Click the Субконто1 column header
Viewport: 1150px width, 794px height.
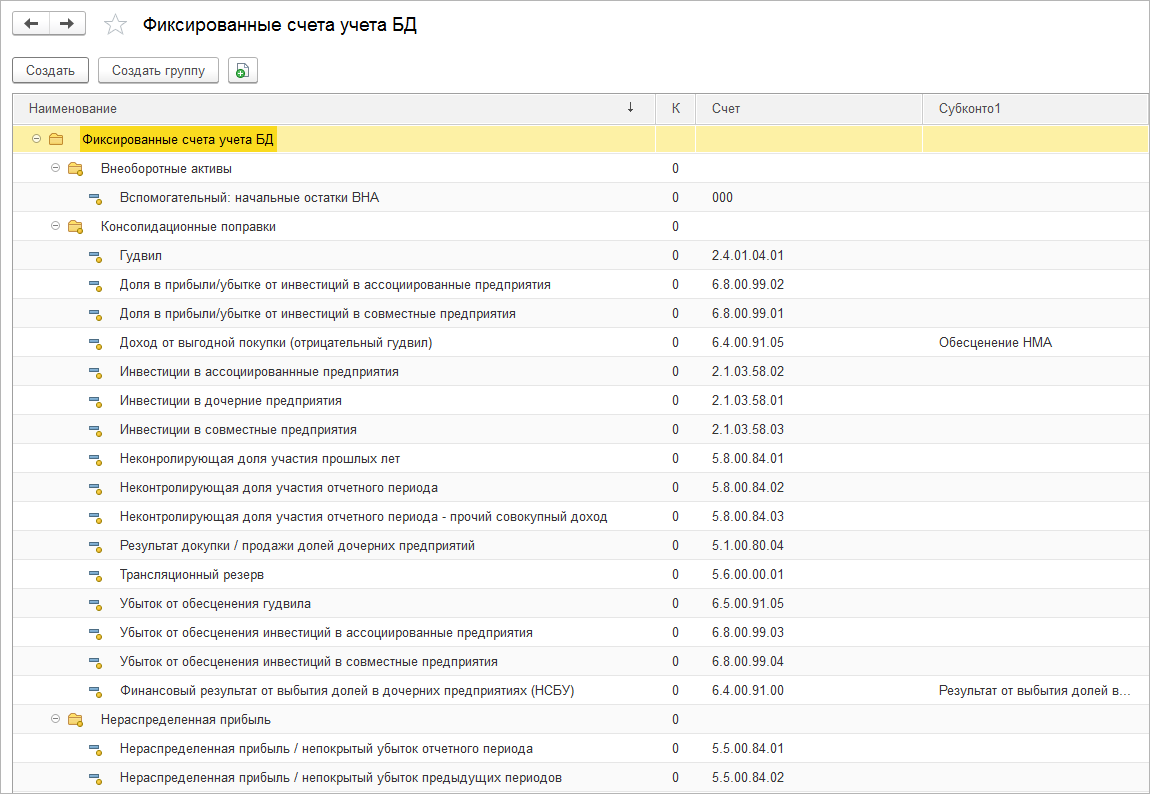[969, 108]
